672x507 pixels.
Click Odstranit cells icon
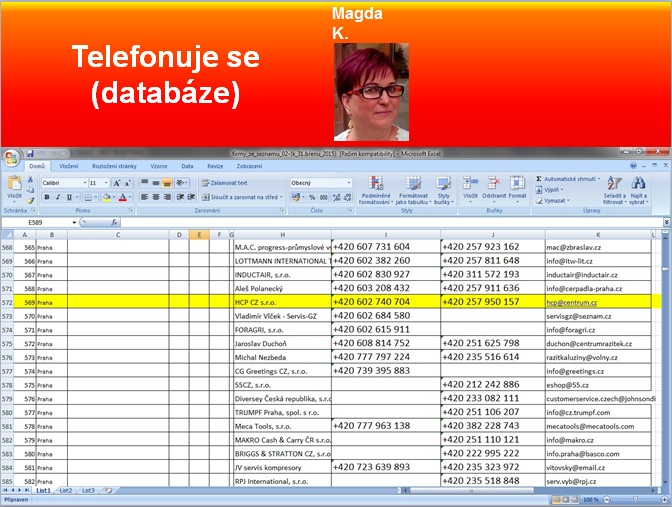point(494,183)
